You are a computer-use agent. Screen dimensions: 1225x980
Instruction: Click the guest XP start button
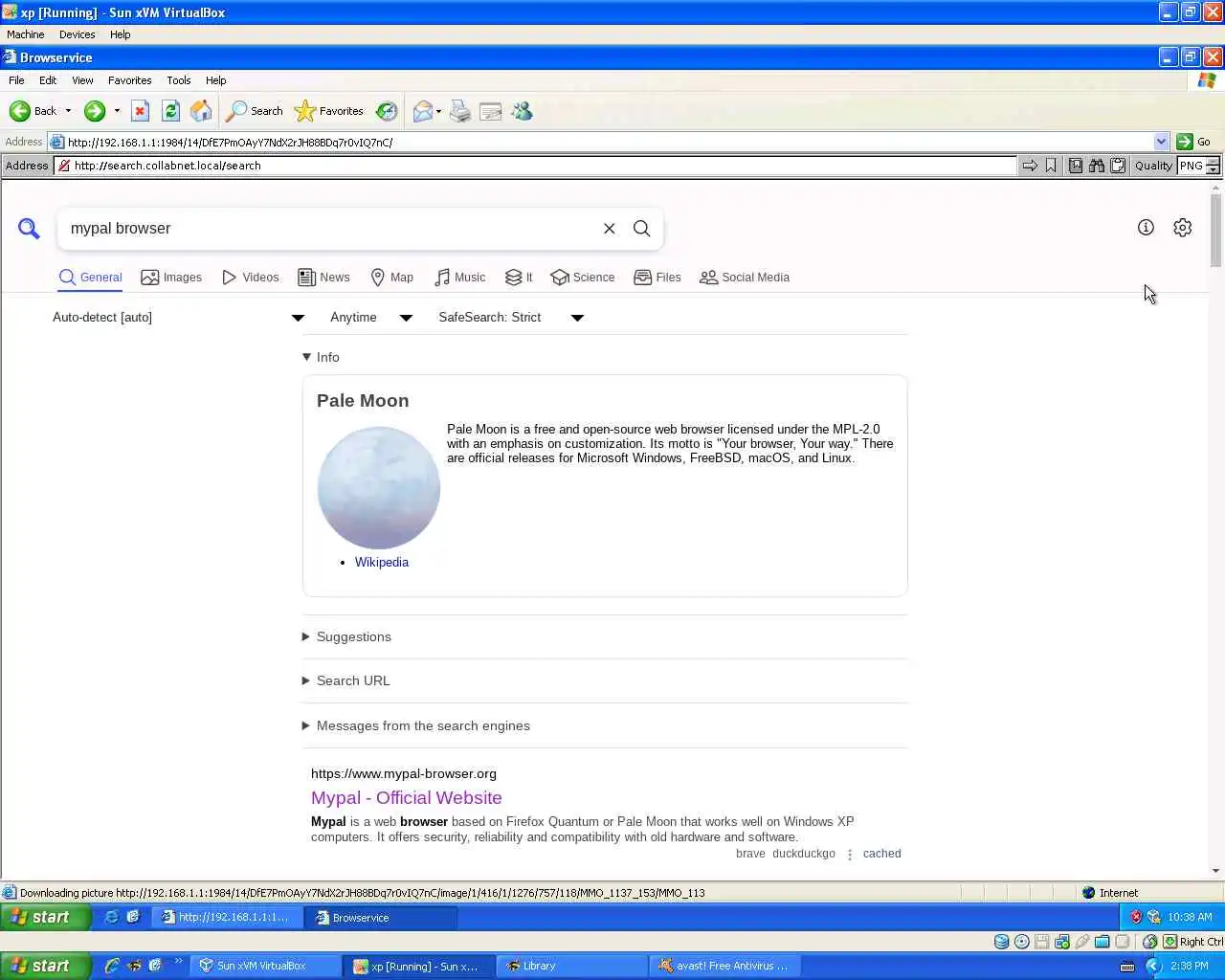[x=45, y=917]
